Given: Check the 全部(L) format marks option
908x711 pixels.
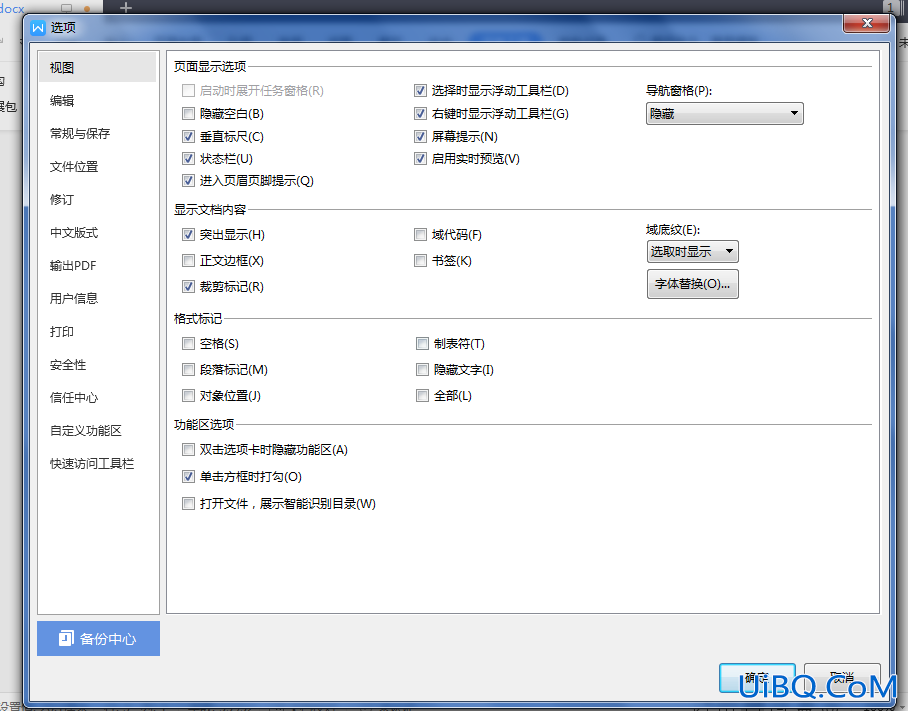Looking at the screenshot, I should point(423,395).
